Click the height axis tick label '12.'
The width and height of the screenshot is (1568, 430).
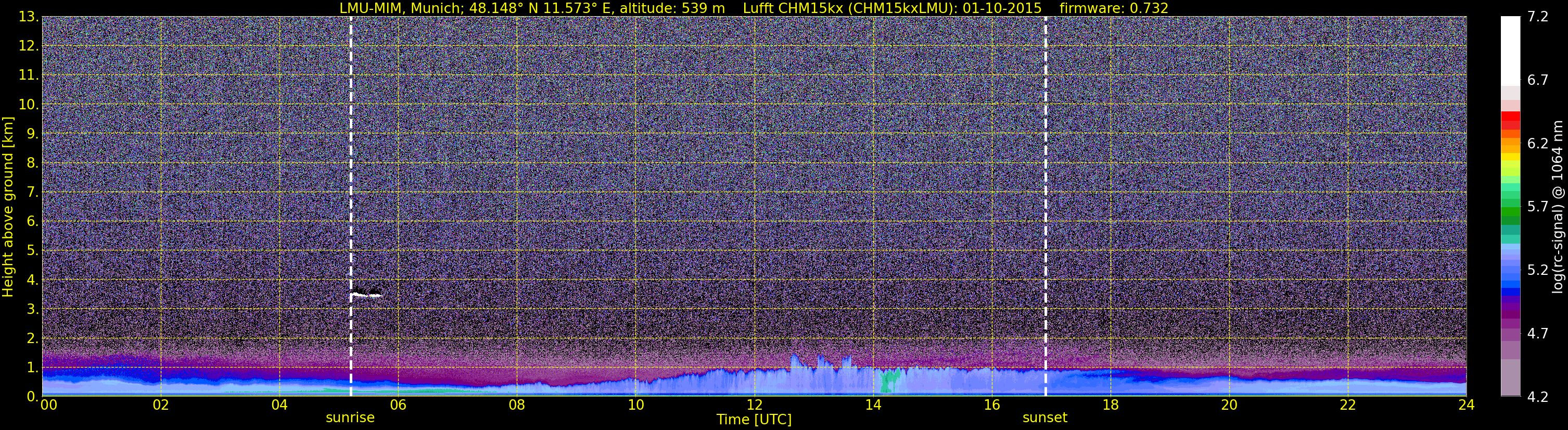coord(29,46)
